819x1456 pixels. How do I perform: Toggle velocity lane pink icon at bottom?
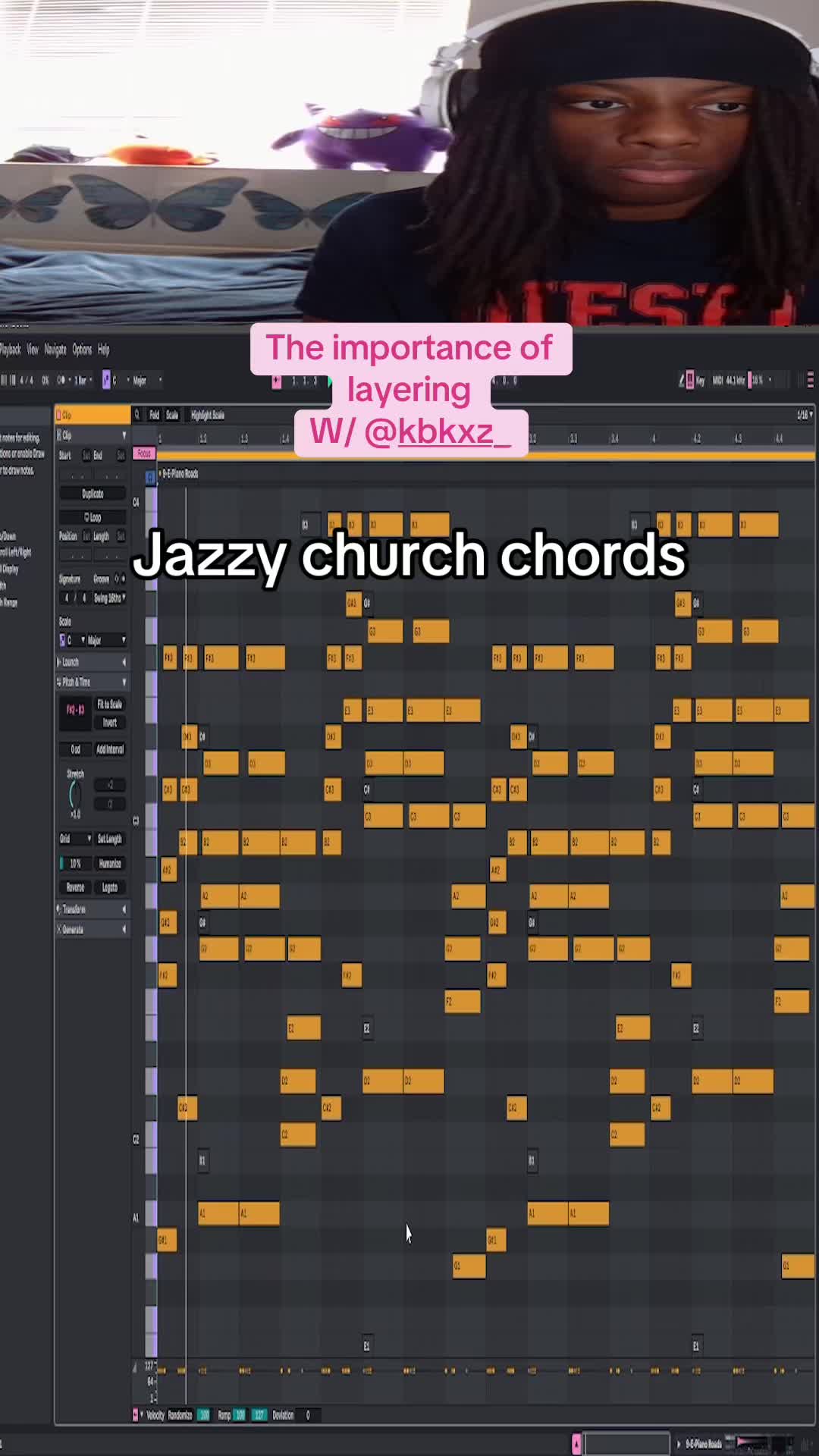(136, 1415)
